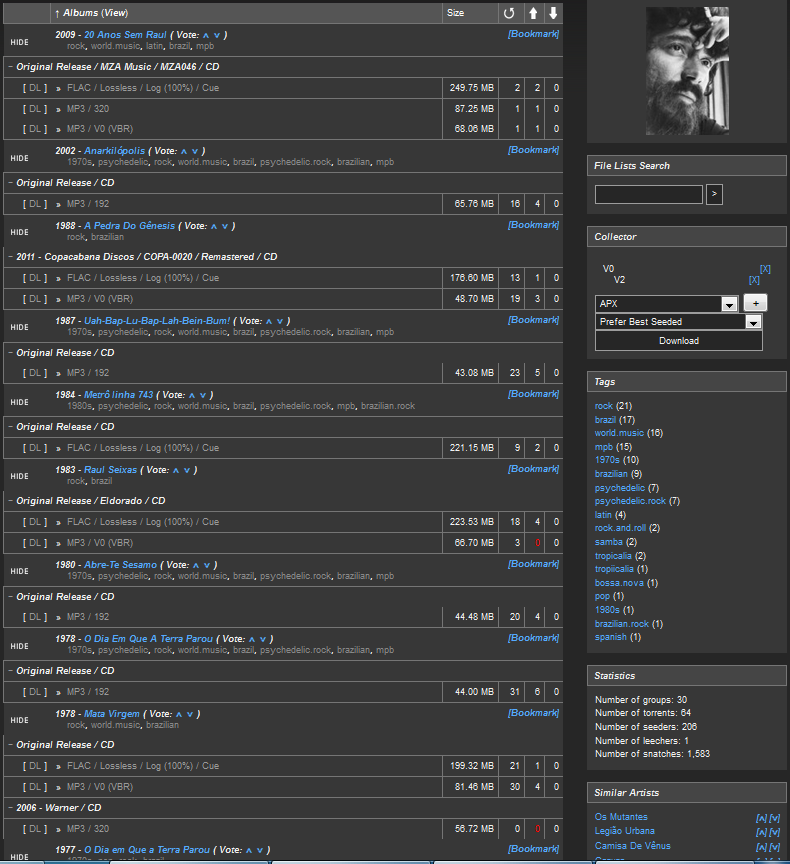Open the samba tag
The image size is (790, 864).
[609, 542]
